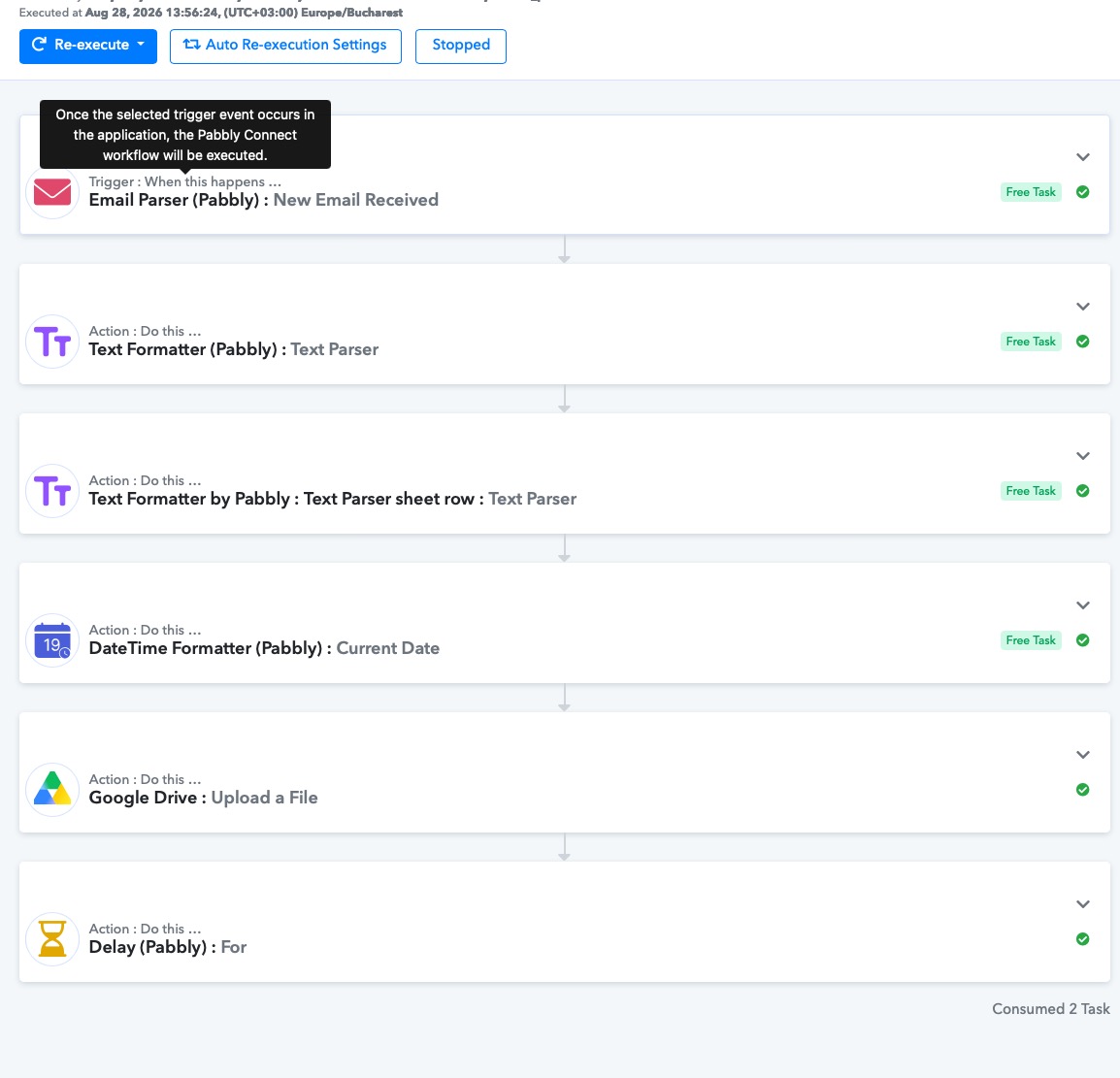Expand the Delay (Pabbly) step

click(1083, 903)
